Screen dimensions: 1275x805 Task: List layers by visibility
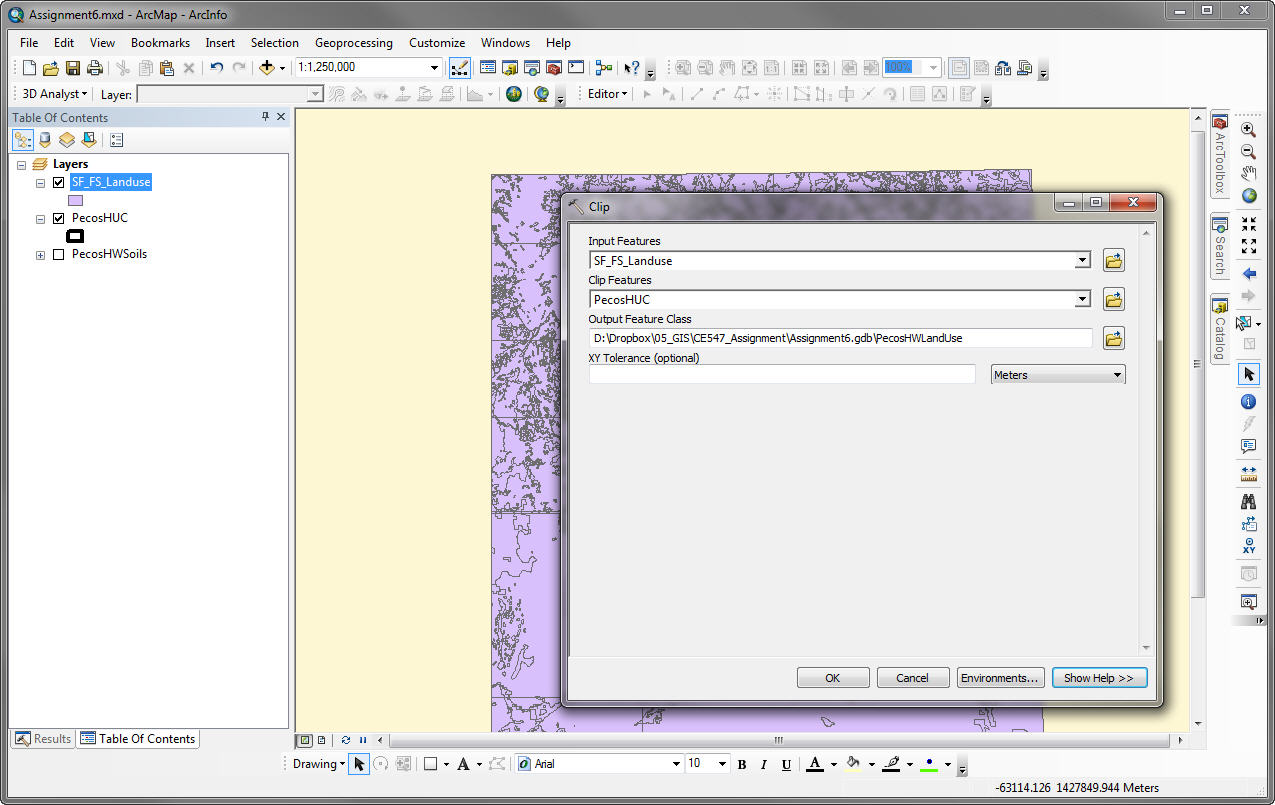coord(67,140)
